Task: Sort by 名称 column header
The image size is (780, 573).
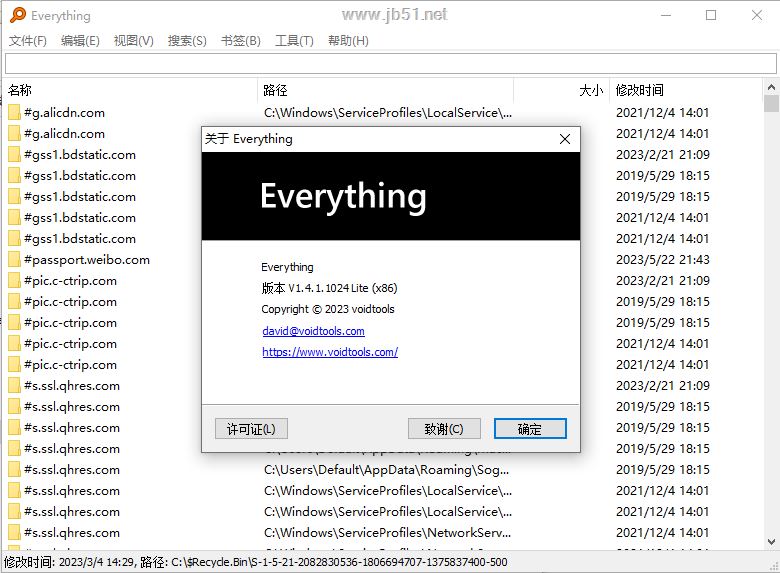Action: pos(131,90)
